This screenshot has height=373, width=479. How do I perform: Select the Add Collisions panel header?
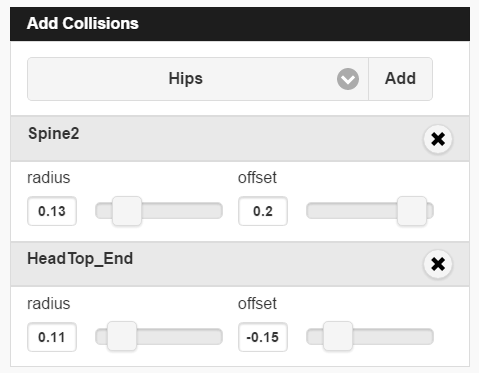240,24
